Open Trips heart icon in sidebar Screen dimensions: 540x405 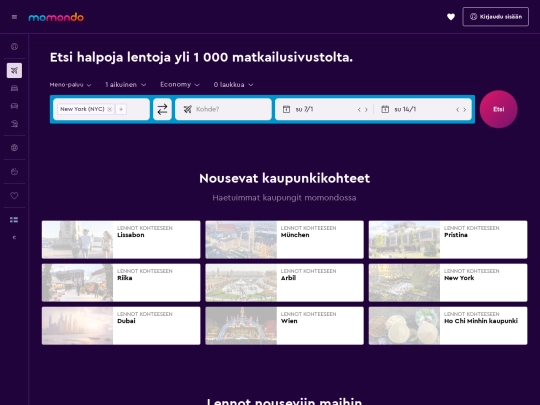point(14,196)
